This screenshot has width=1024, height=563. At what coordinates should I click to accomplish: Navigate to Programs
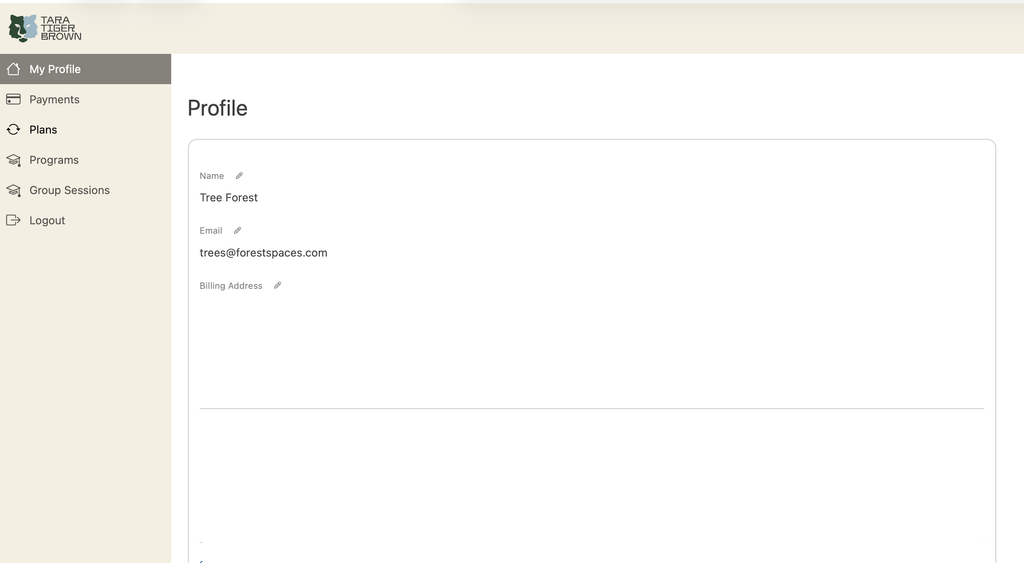click(86, 160)
